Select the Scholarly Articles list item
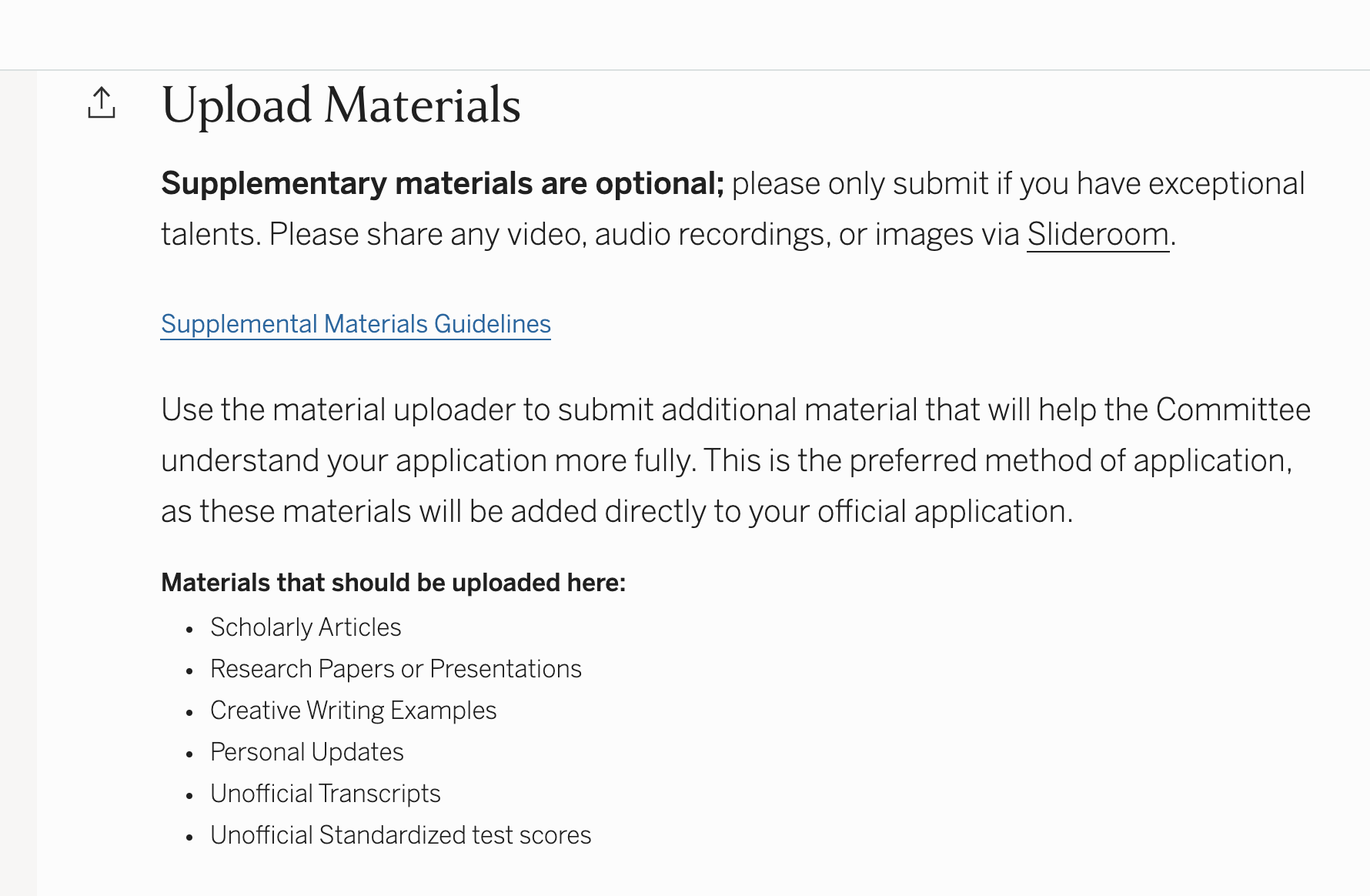This screenshot has width=1370, height=896. (x=306, y=627)
